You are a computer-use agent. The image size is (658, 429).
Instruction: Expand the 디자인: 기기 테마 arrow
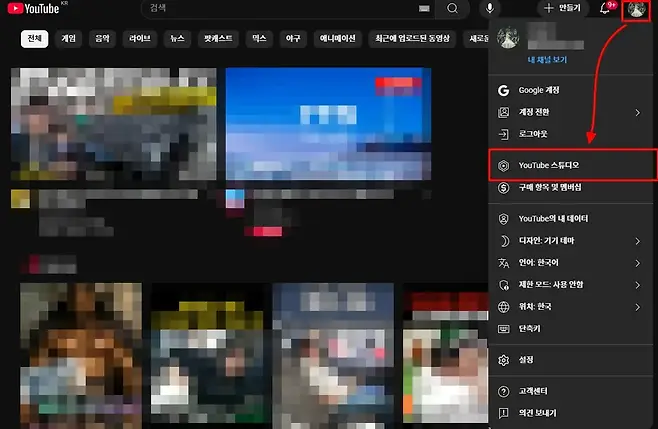(x=637, y=241)
